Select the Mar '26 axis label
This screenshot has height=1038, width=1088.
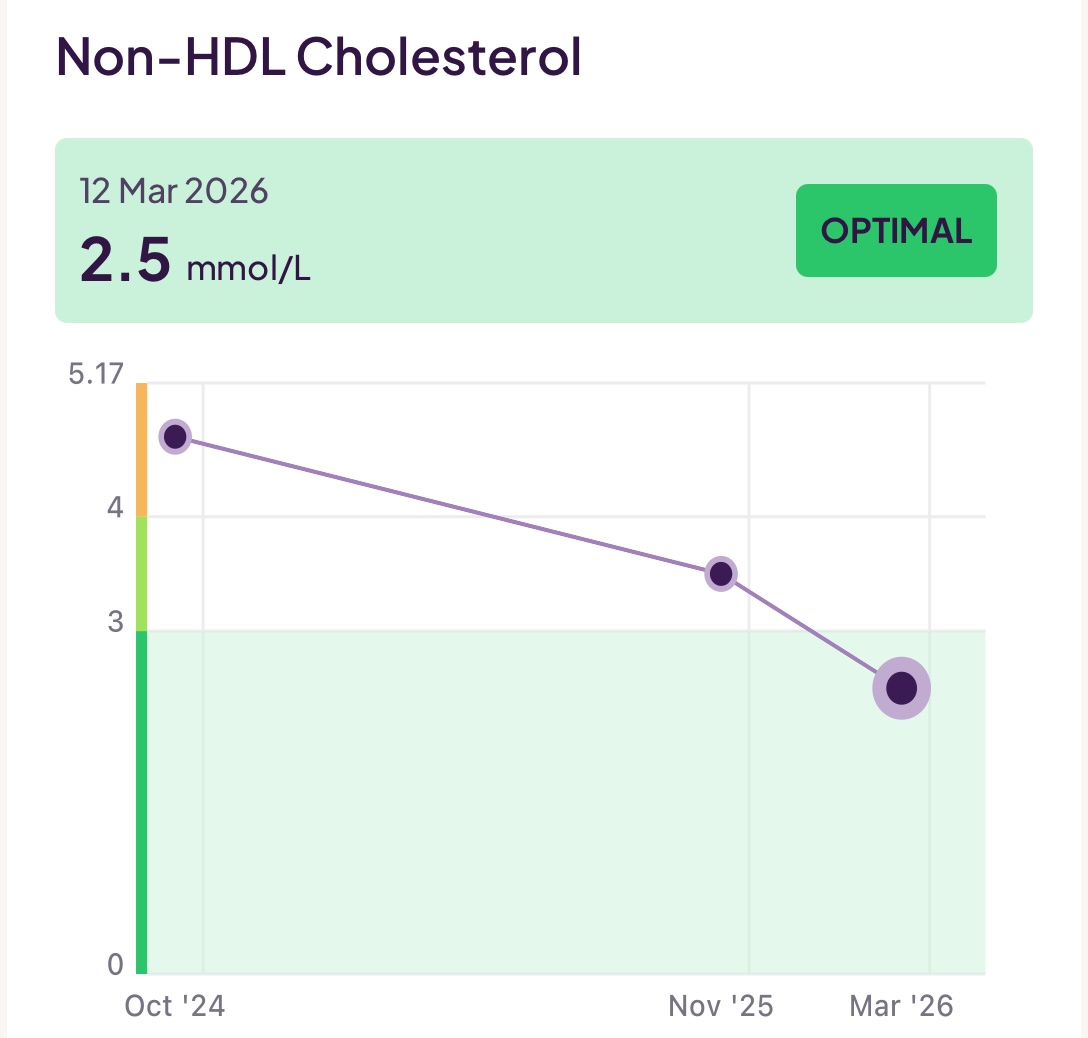pyautogui.click(x=899, y=1006)
